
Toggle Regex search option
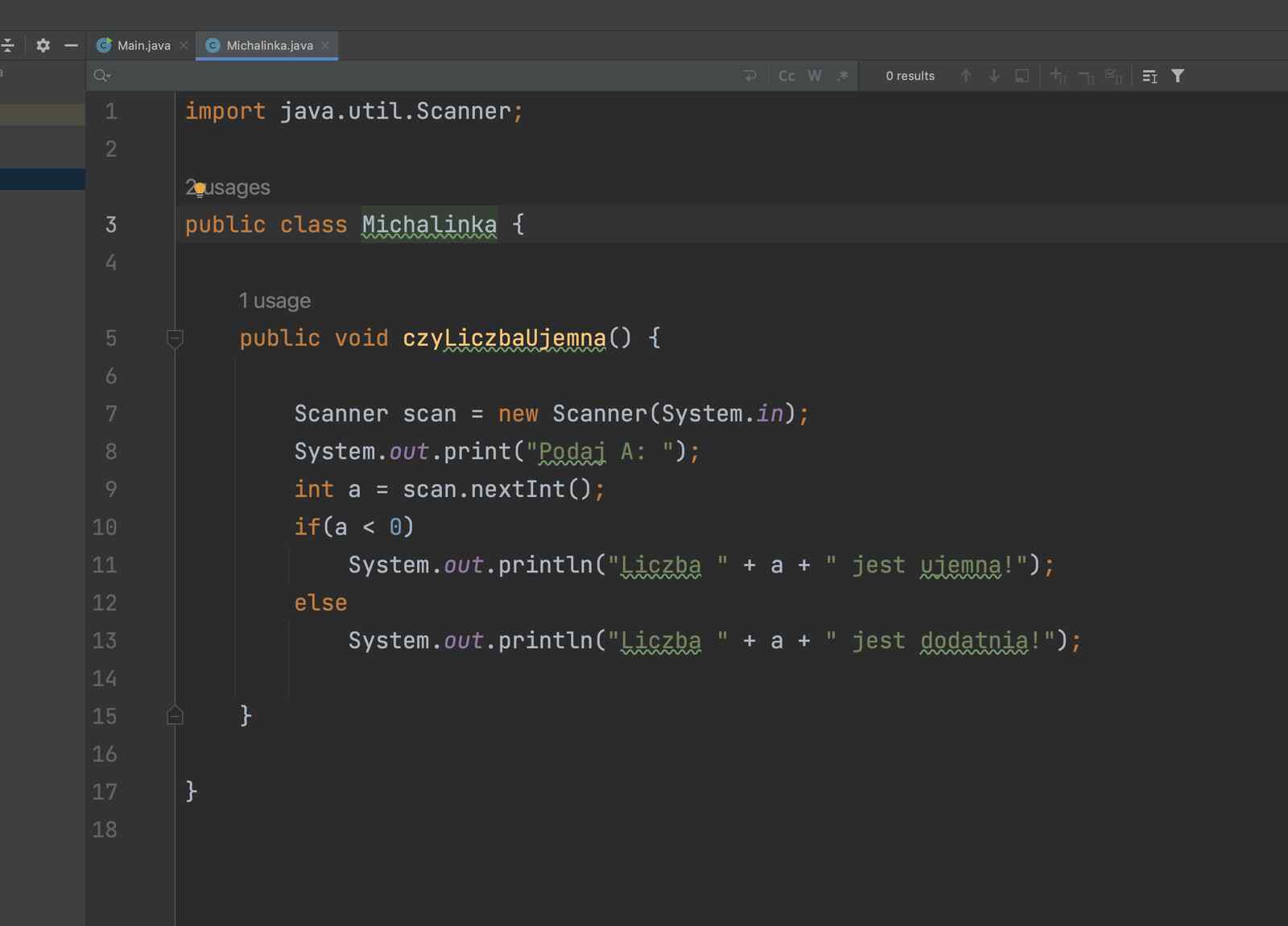(x=843, y=76)
